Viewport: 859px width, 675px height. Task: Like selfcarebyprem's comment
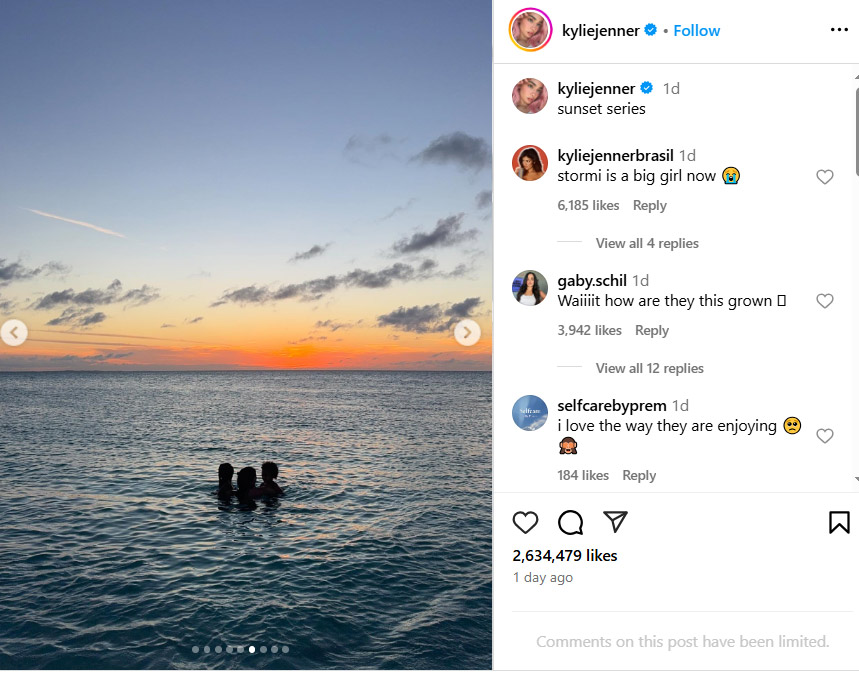pos(825,436)
